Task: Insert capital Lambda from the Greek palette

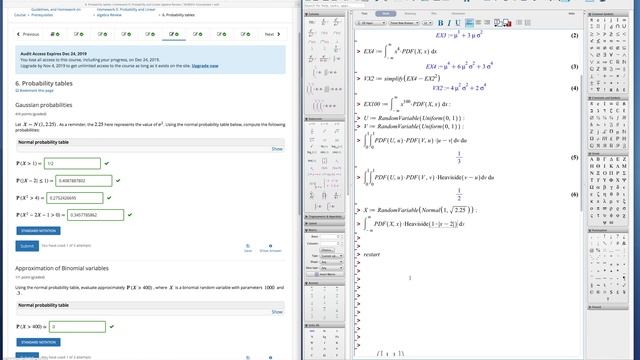Action: (619, 166)
